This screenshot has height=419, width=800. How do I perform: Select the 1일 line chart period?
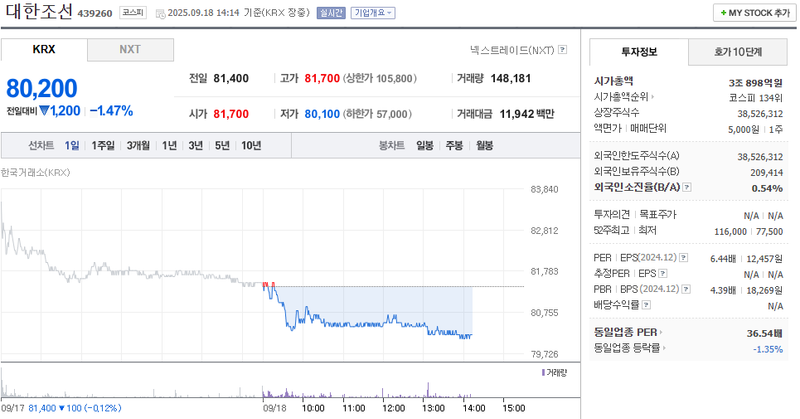point(71,145)
